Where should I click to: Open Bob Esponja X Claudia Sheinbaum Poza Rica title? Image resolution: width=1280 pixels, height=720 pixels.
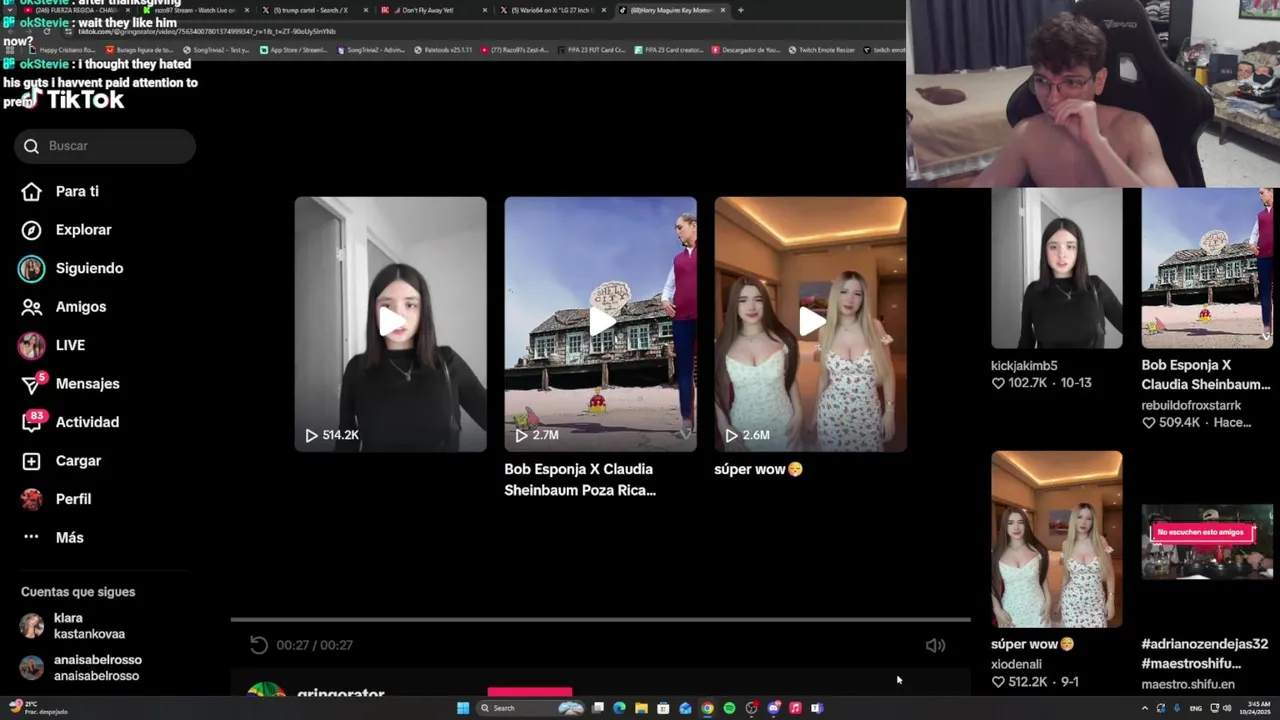pyautogui.click(x=580, y=479)
